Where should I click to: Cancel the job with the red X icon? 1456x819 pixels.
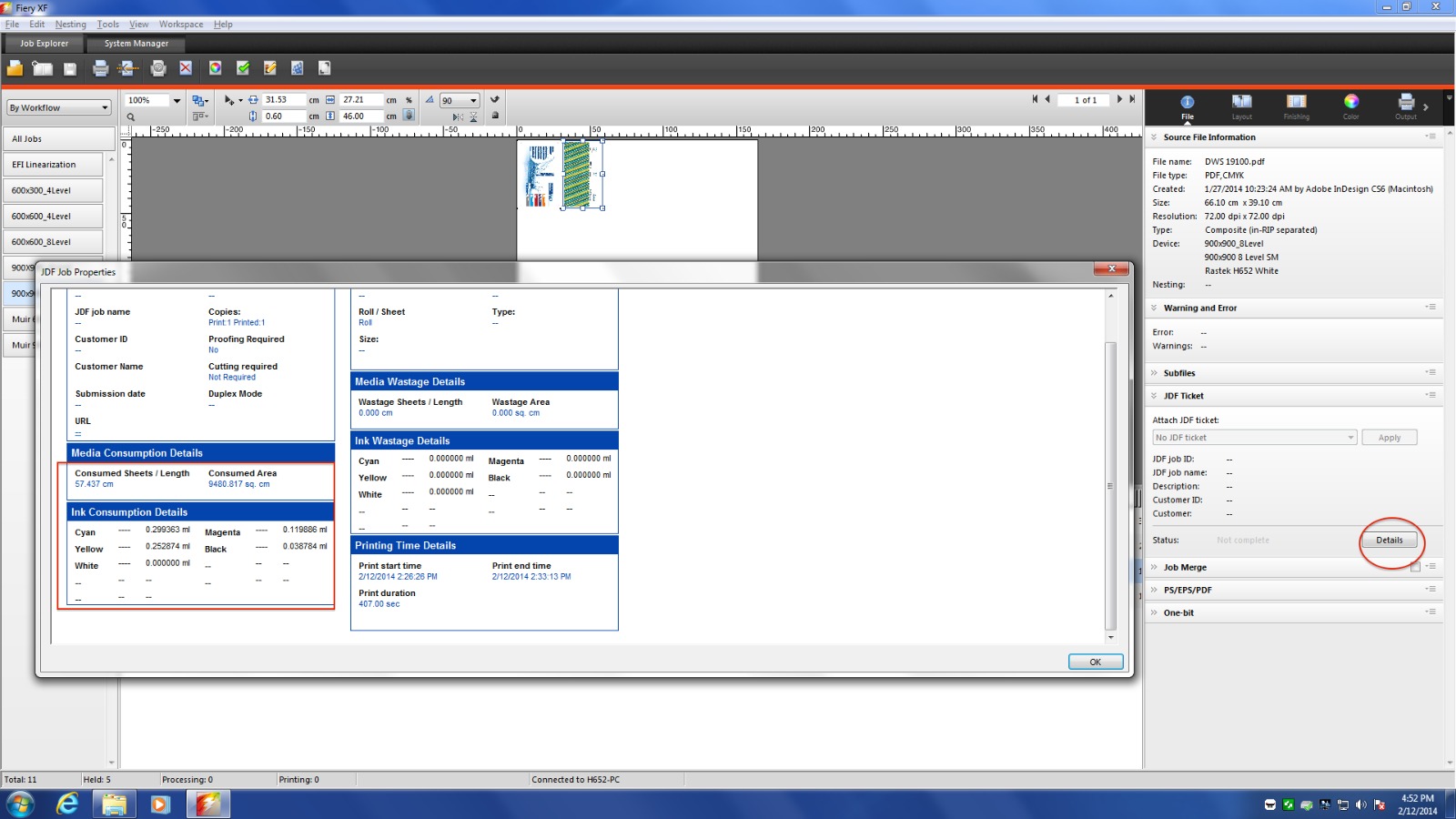tap(185, 67)
